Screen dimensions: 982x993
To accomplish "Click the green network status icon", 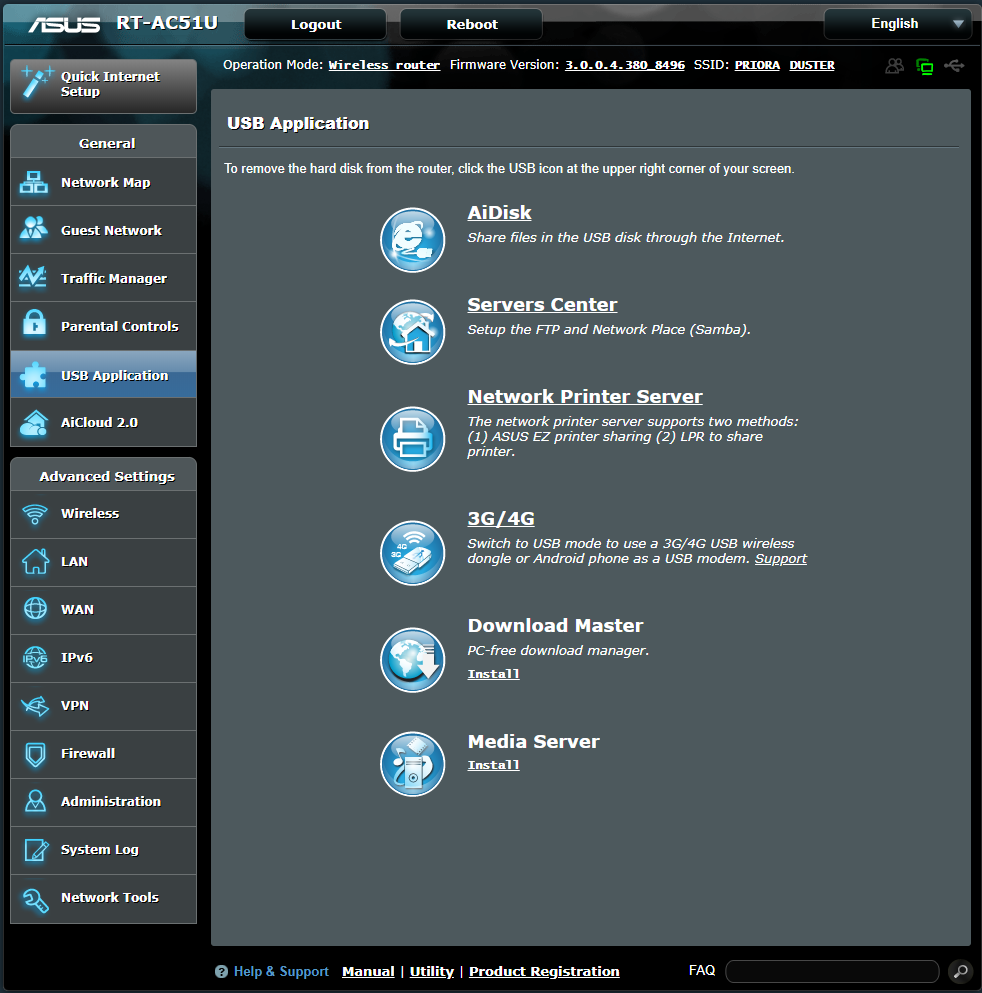I will (x=924, y=66).
